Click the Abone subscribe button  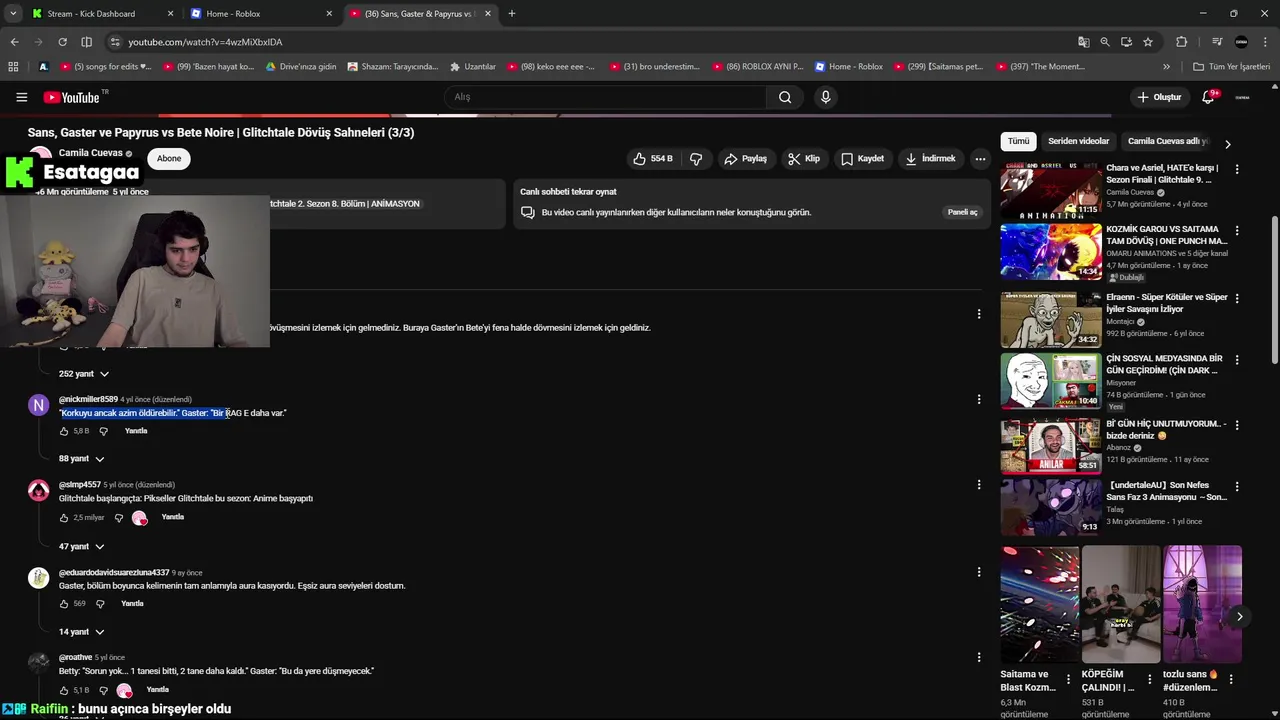(169, 158)
